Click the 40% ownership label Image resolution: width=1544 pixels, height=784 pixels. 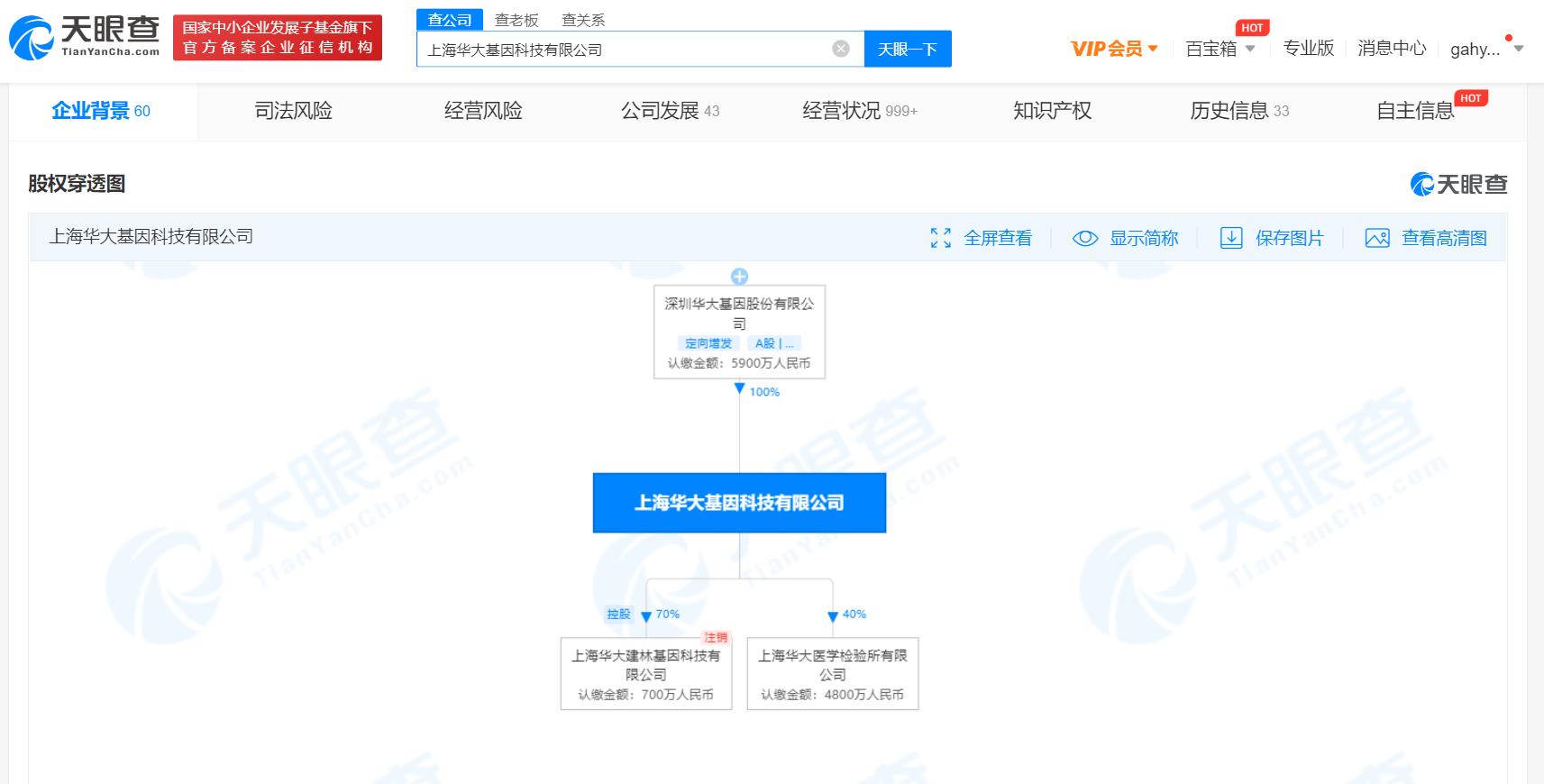pos(854,615)
